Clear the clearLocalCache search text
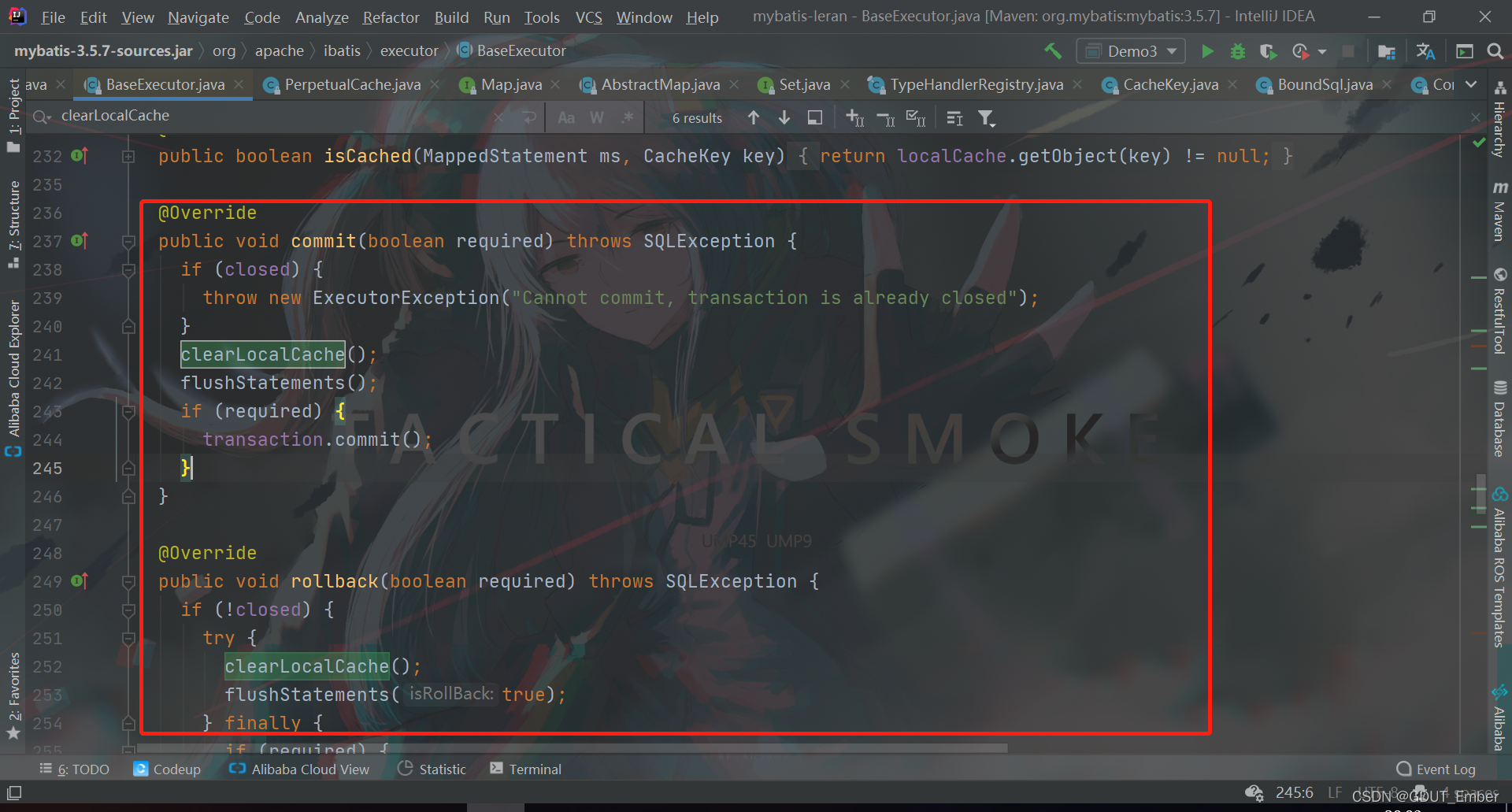This screenshot has width=1512, height=812. point(498,117)
